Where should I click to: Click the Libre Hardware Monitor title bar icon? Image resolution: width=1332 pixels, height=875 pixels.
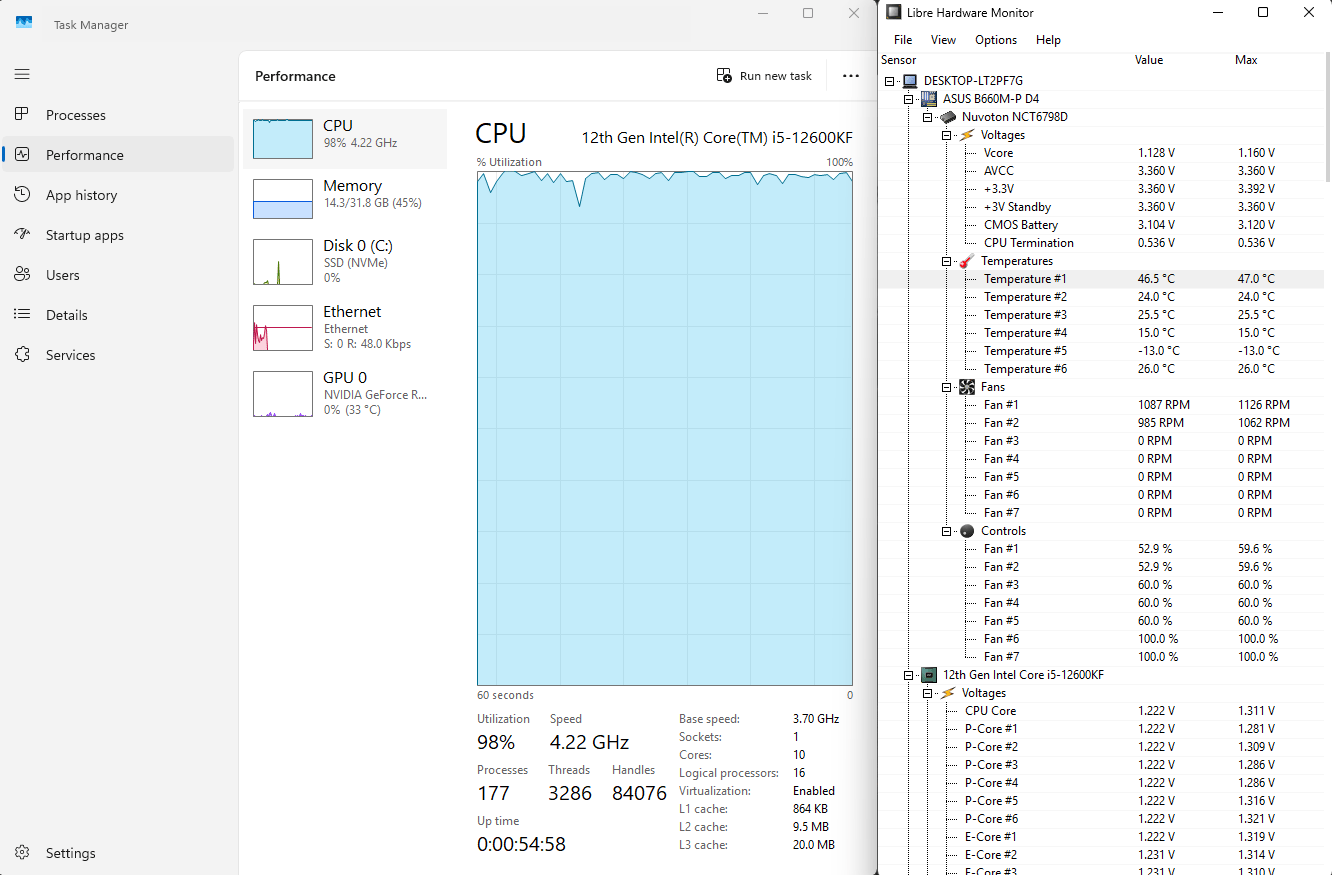click(893, 13)
